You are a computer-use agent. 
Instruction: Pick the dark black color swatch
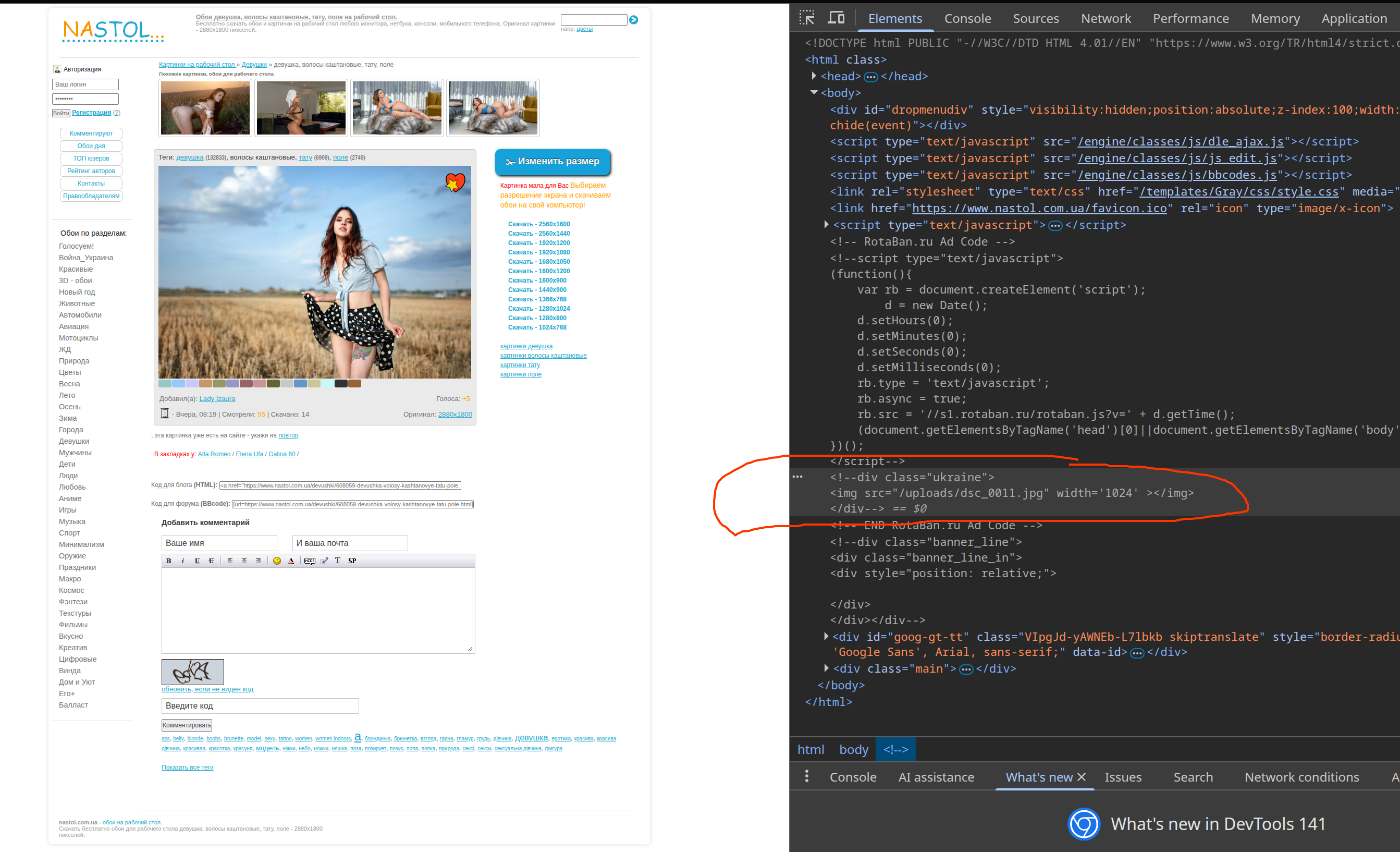[341, 384]
